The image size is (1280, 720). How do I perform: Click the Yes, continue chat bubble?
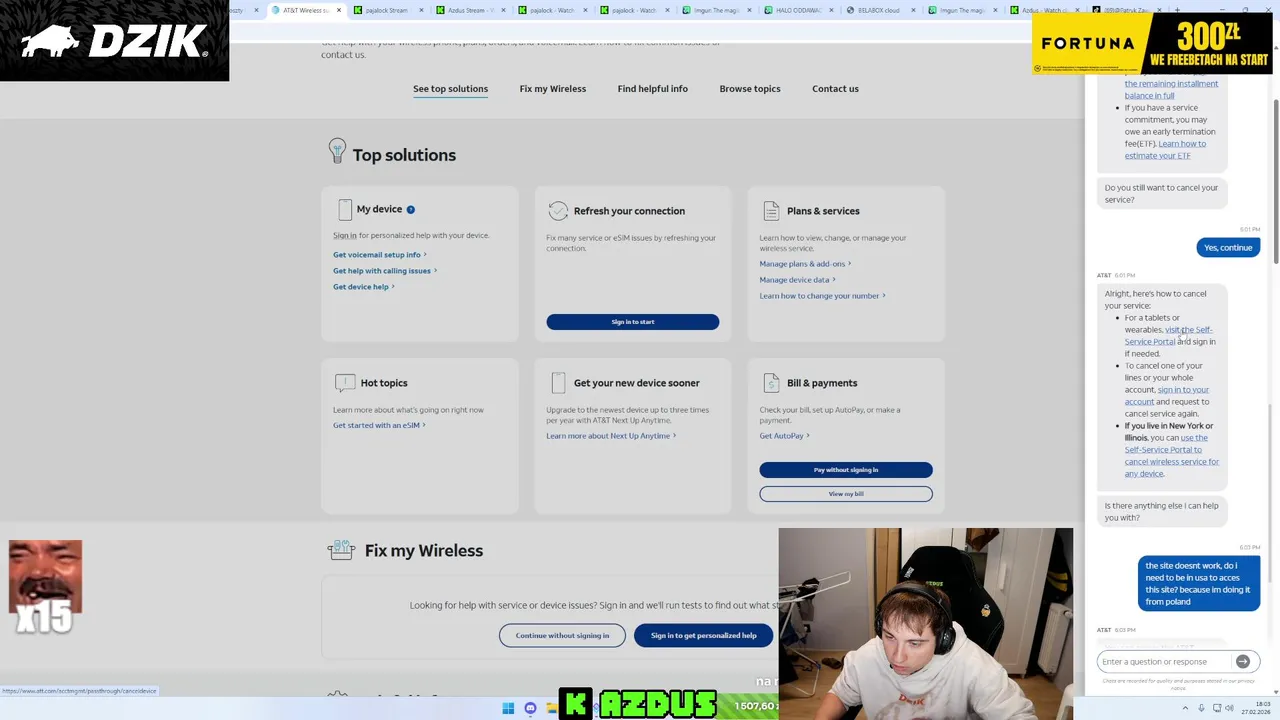(1228, 247)
